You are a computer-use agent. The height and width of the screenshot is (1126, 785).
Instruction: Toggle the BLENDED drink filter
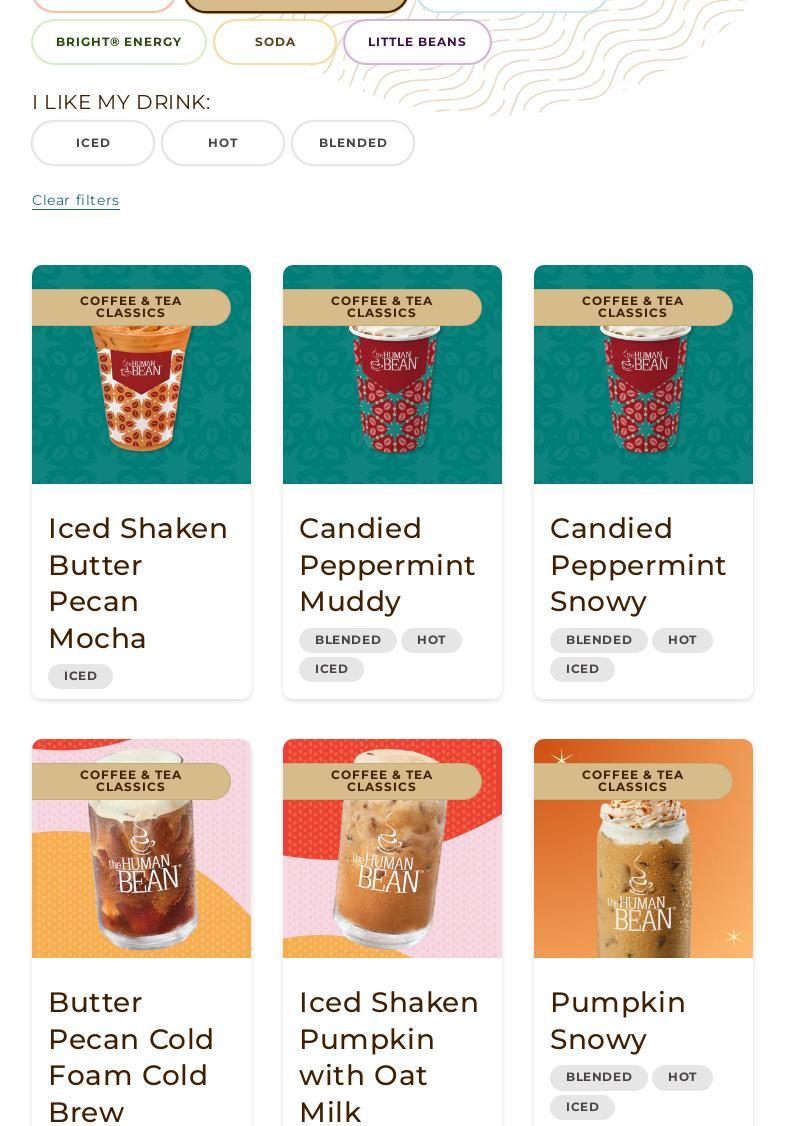(353, 143)
